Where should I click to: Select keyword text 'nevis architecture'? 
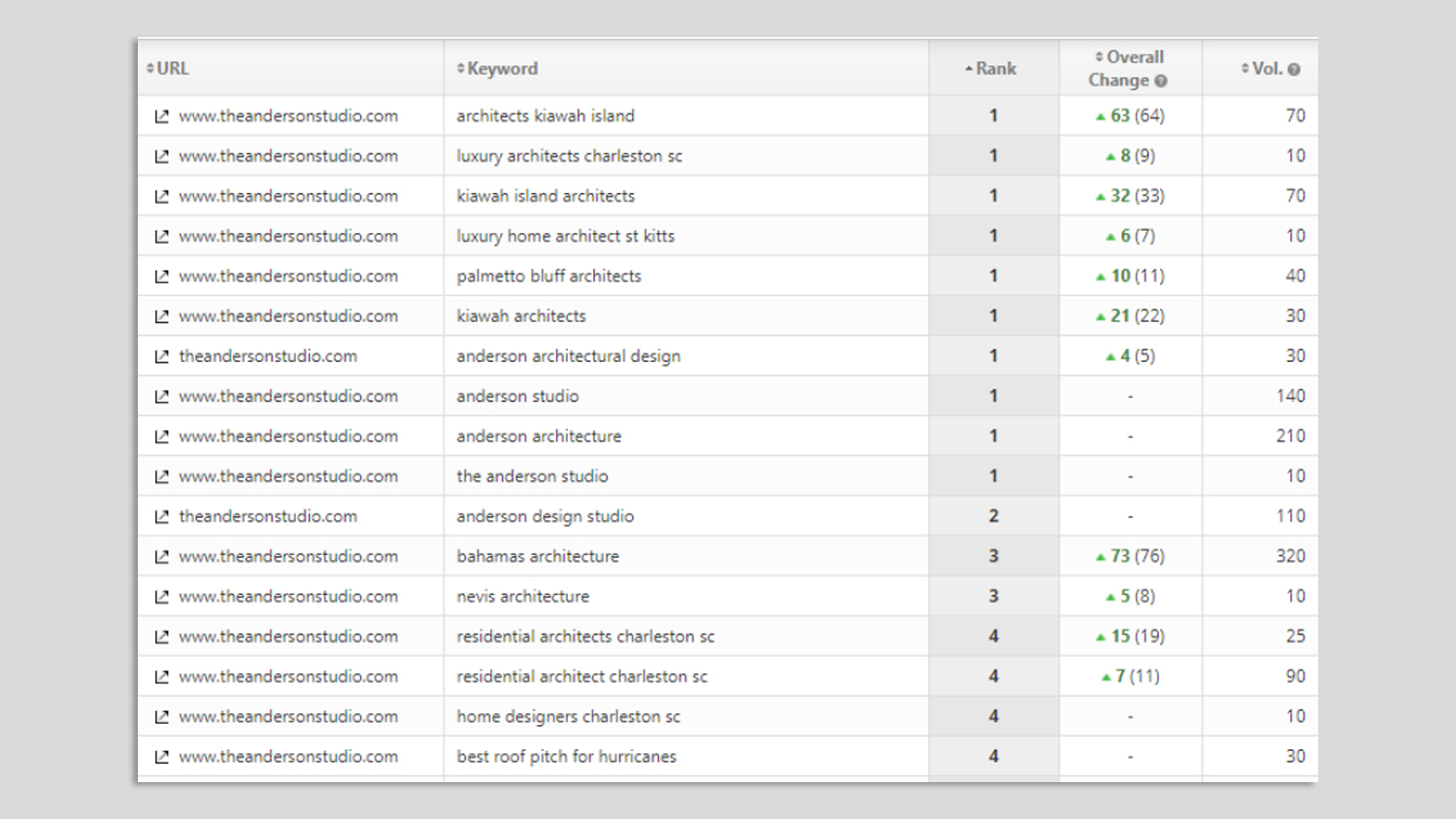523,596
